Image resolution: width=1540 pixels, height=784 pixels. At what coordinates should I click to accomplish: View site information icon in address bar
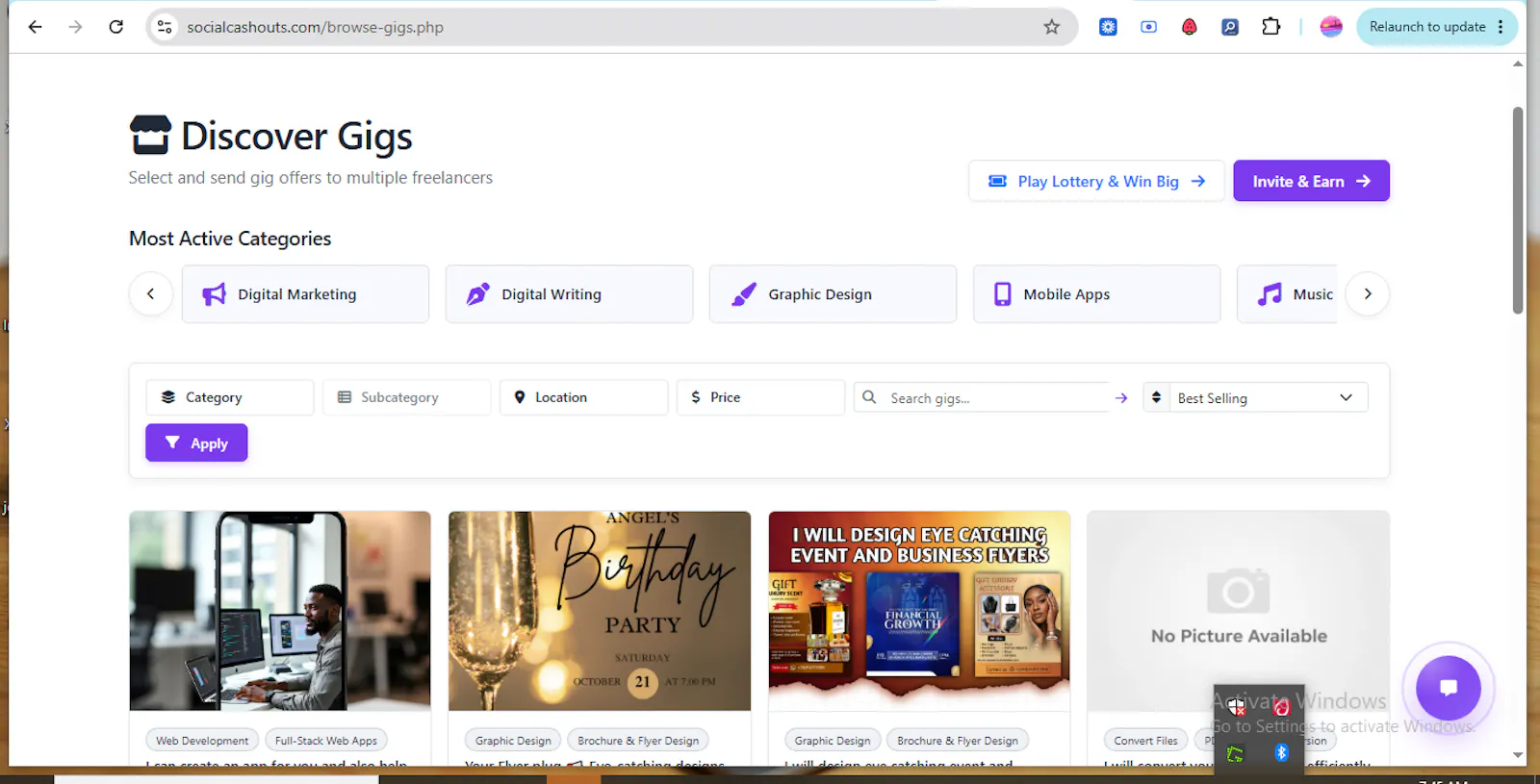tap(166, 27)
